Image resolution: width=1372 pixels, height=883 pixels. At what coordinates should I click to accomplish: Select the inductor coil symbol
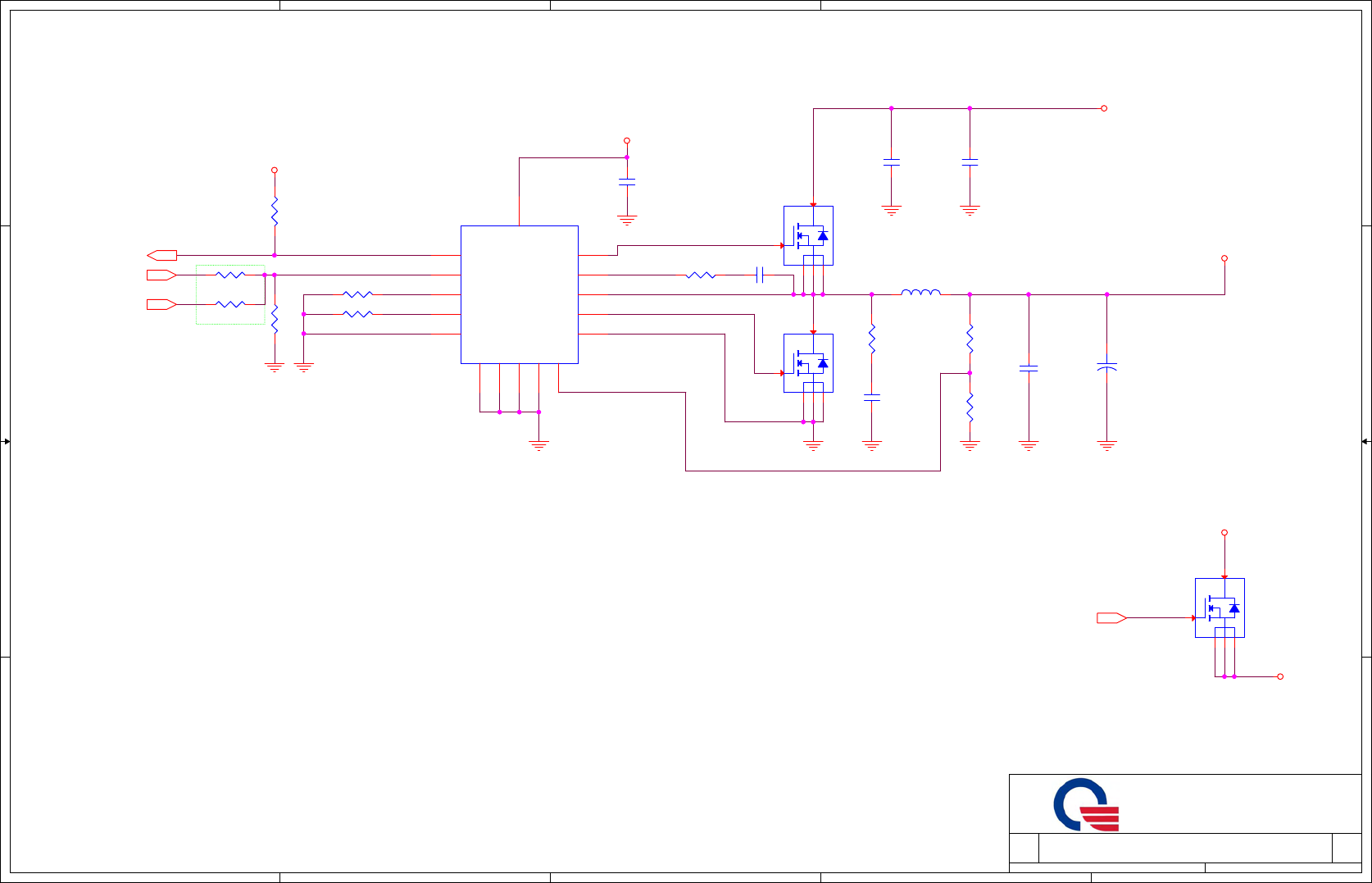(x=920, y=292)
